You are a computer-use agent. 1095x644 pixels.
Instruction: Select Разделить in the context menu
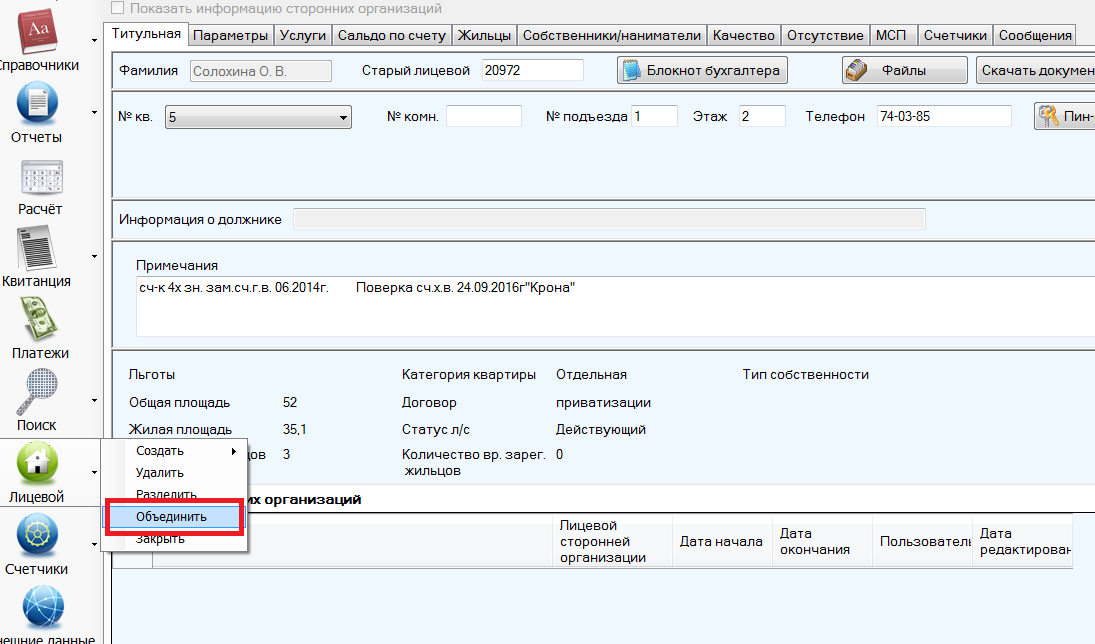click(x=166, y=495)
